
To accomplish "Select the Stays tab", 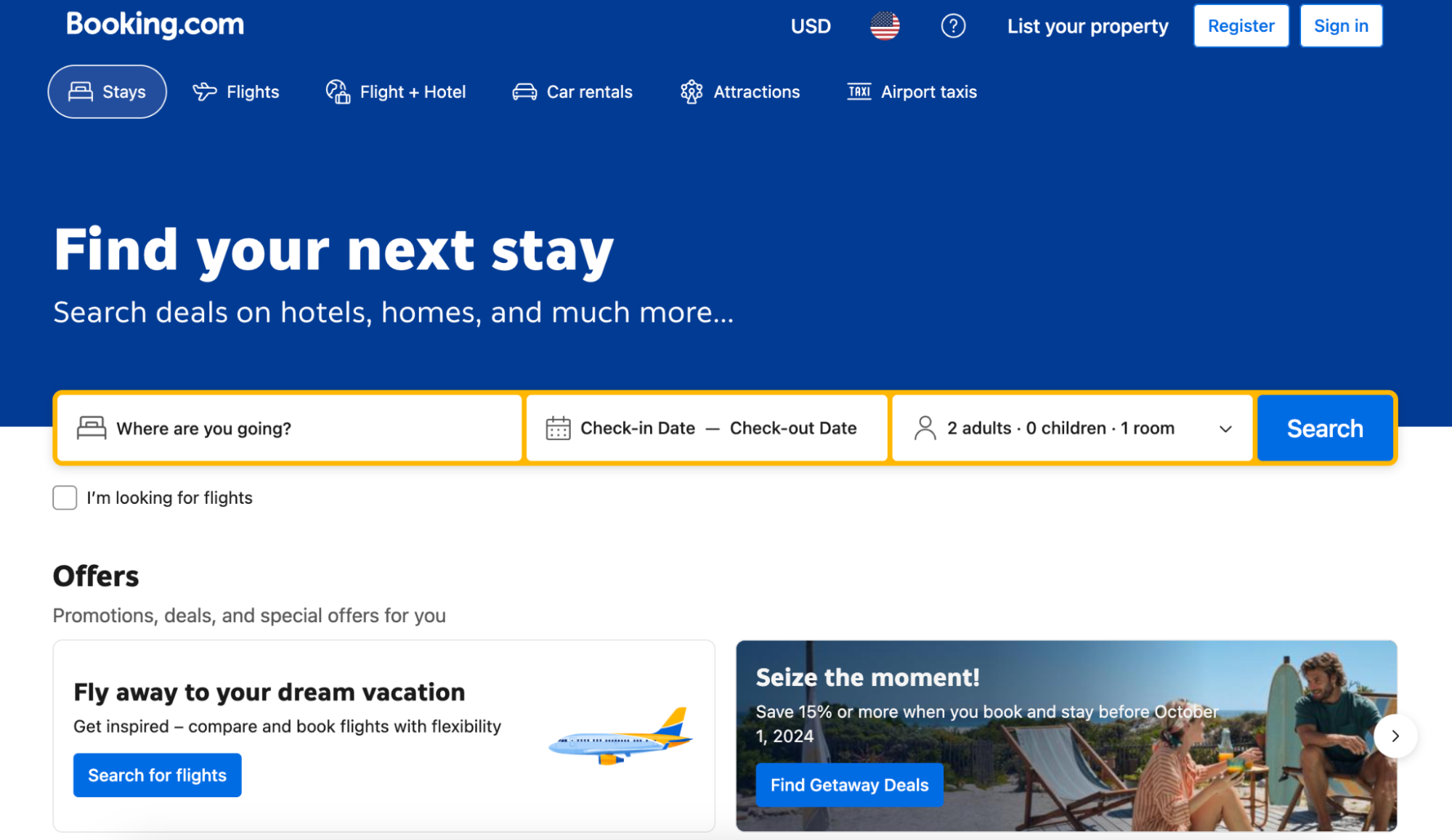I will 107,91.
